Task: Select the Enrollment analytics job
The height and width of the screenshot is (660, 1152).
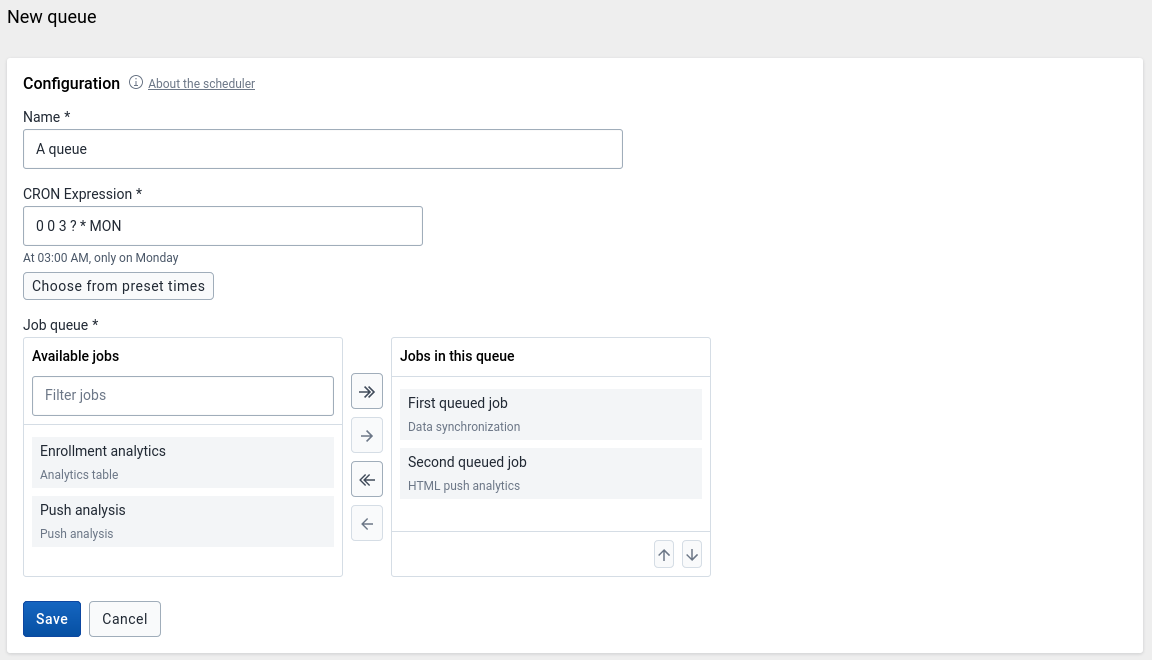Action: (x=183, y=461)
